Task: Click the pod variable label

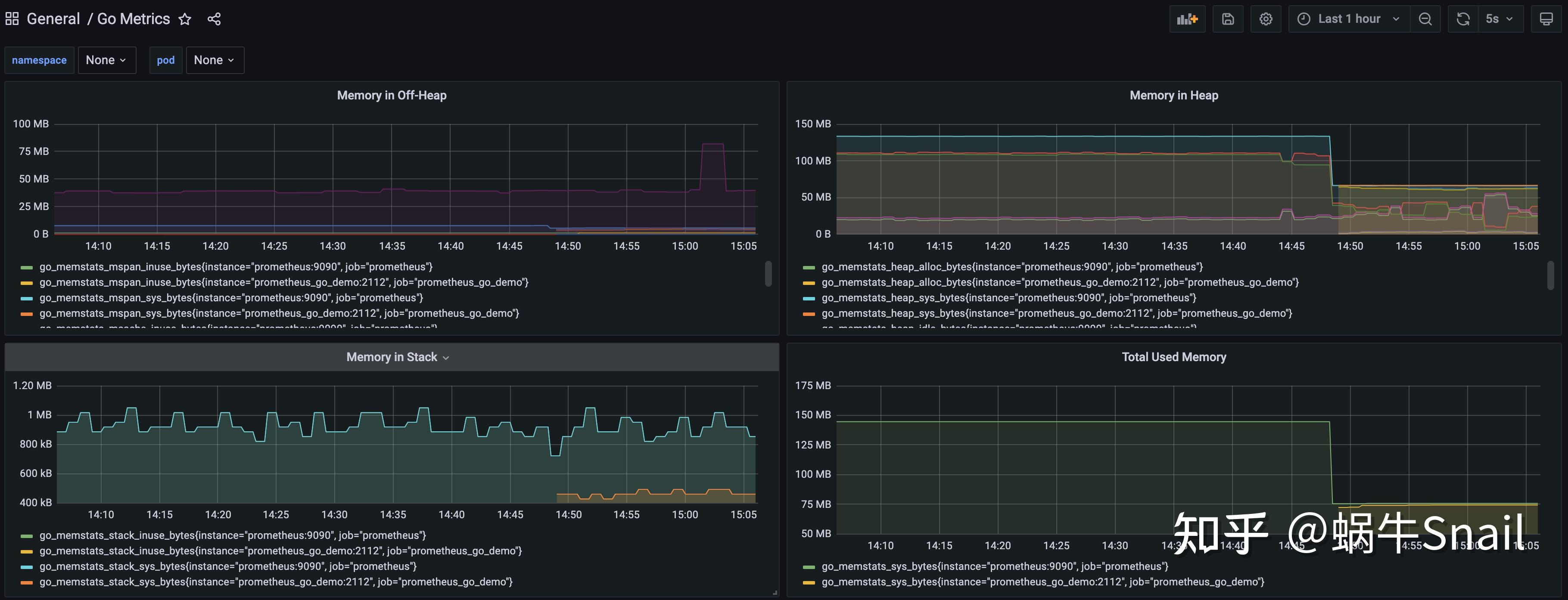Action: tap(165, 59)
